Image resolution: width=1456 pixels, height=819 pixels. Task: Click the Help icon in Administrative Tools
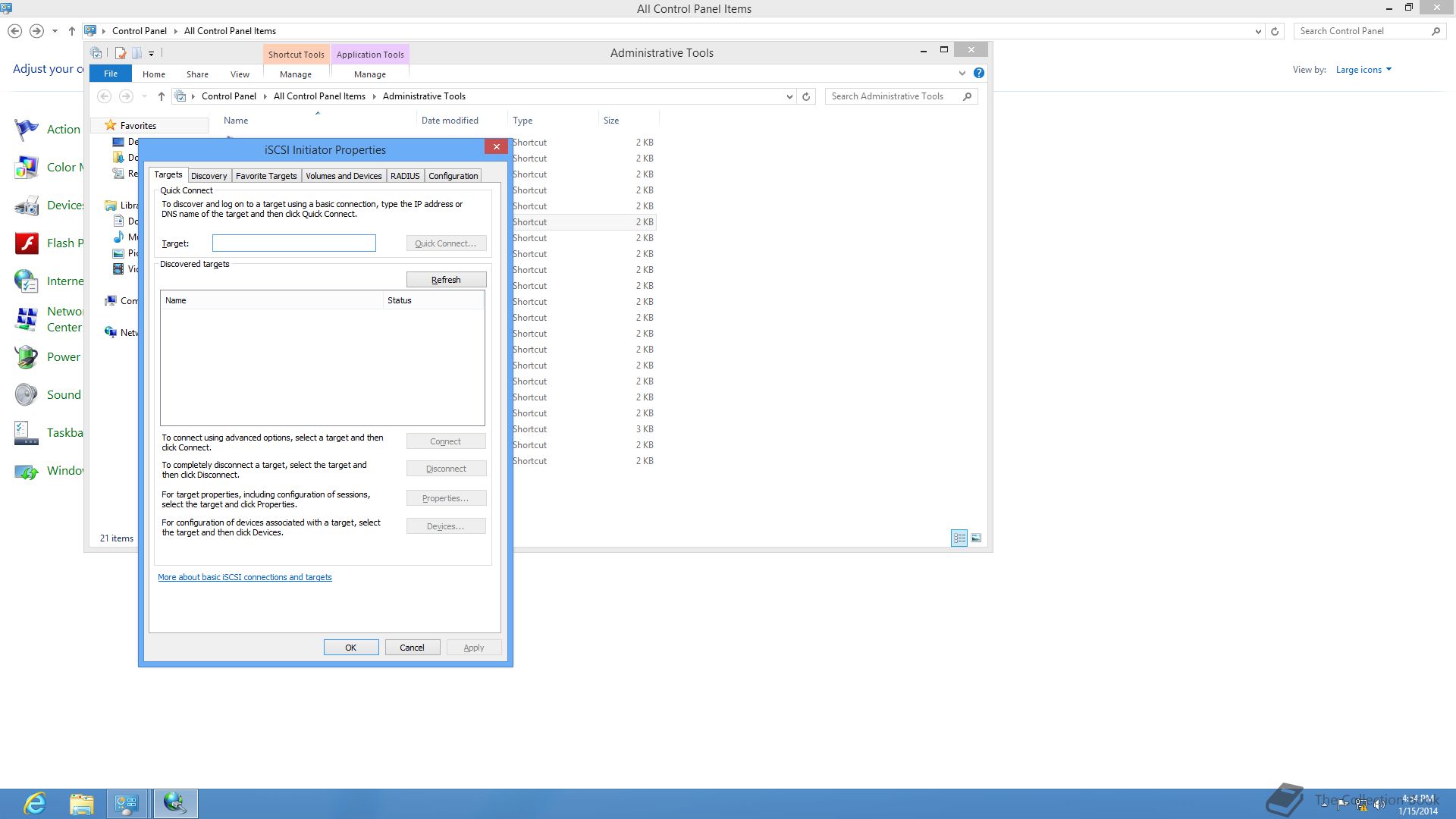(x=978, y=74)
